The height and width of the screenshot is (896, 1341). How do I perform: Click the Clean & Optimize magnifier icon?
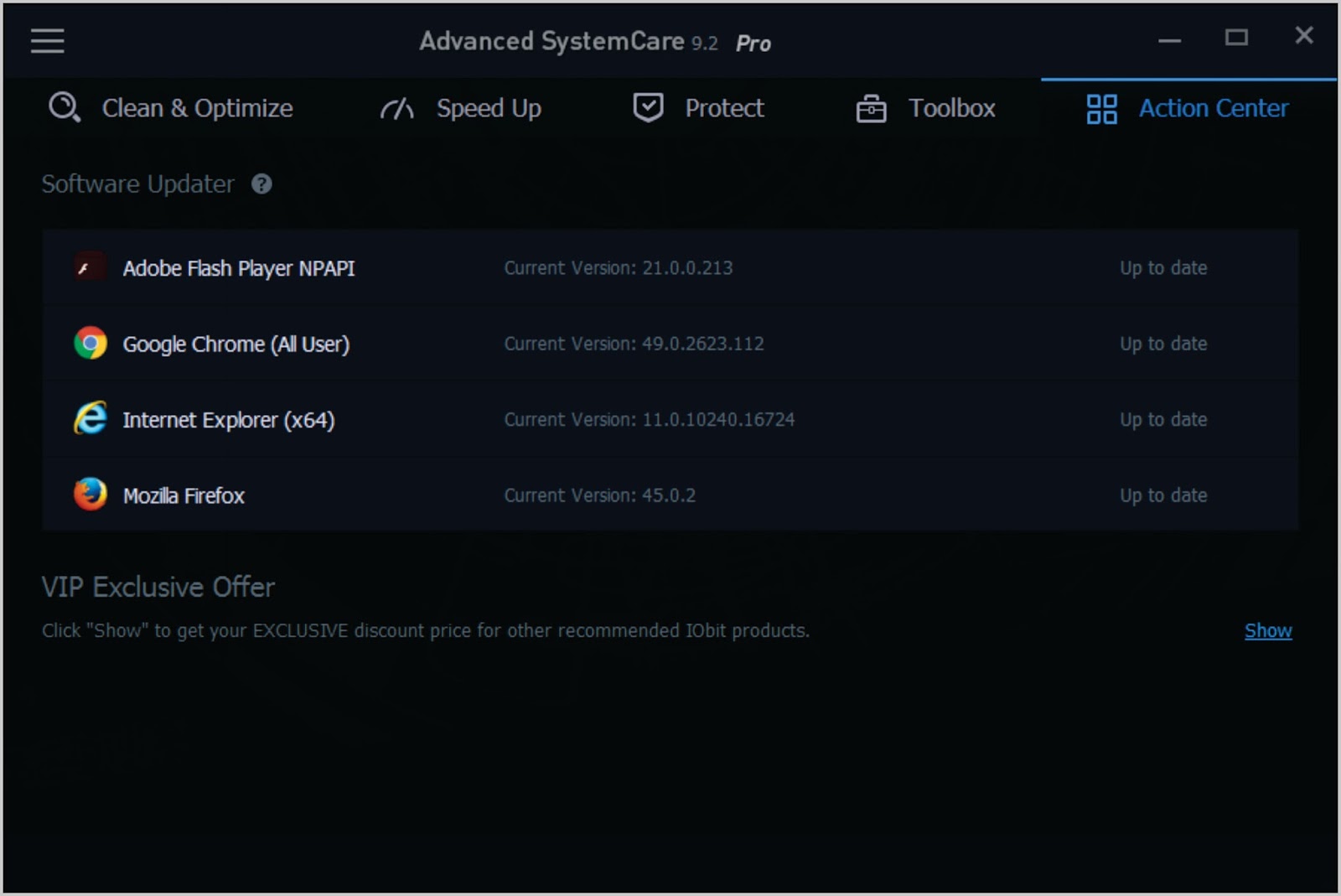coord(65,108)
